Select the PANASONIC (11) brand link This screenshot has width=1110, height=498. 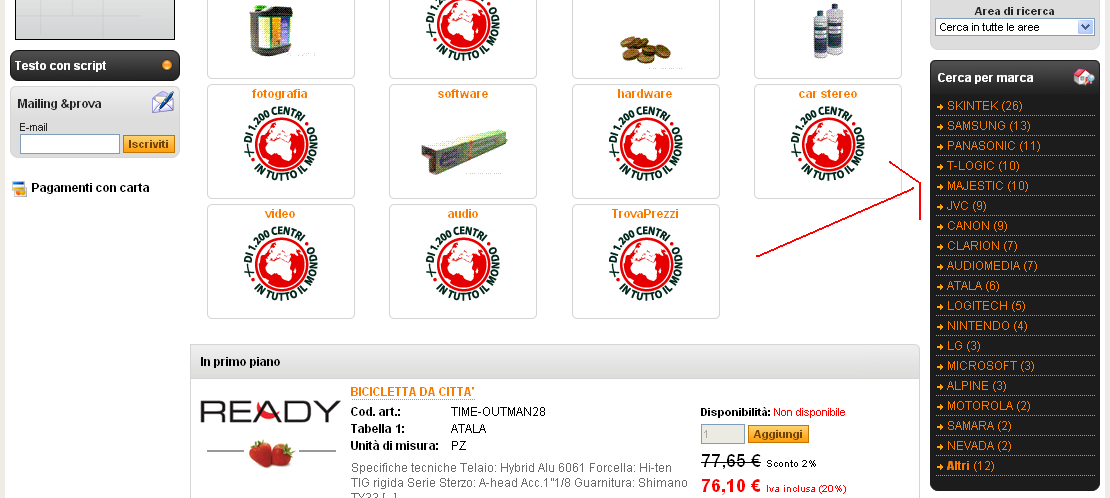993,145
